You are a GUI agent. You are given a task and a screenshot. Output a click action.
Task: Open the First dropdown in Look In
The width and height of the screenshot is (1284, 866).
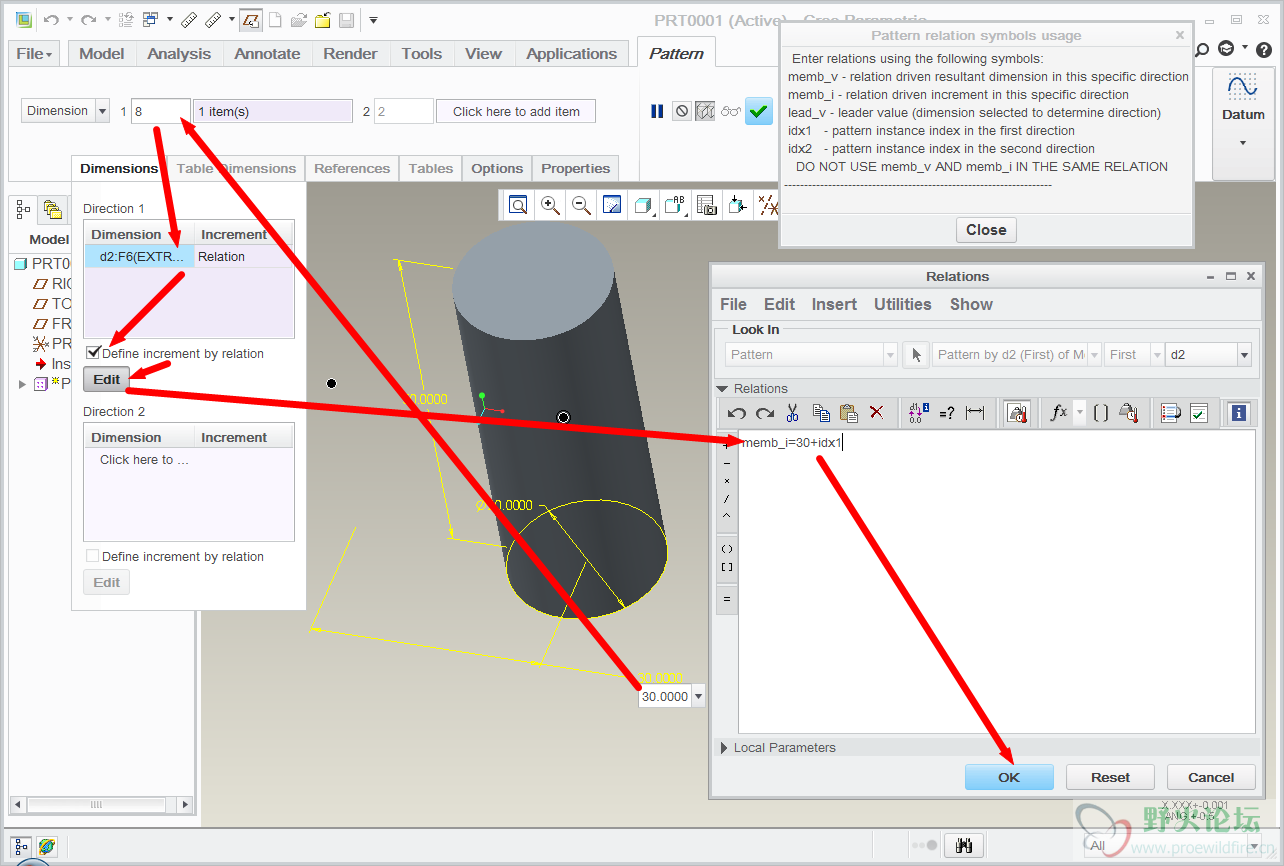(x=1157, y=355)
